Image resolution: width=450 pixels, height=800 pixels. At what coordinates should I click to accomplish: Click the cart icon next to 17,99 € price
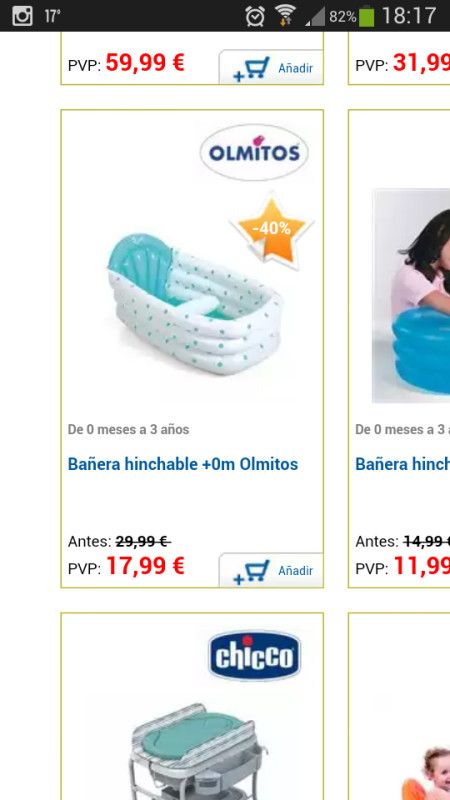[251, 572]
